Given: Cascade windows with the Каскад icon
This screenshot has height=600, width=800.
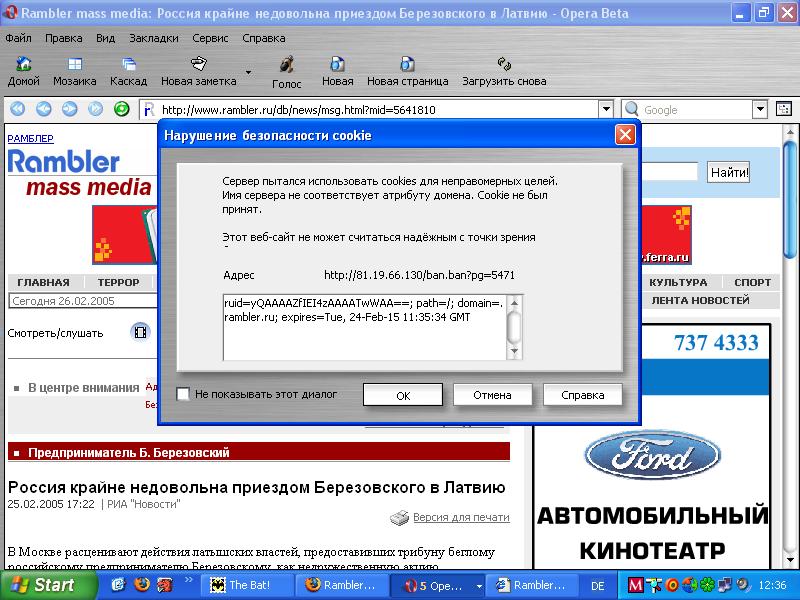Looking at the screenshot, I should click(x=129, y=71).
